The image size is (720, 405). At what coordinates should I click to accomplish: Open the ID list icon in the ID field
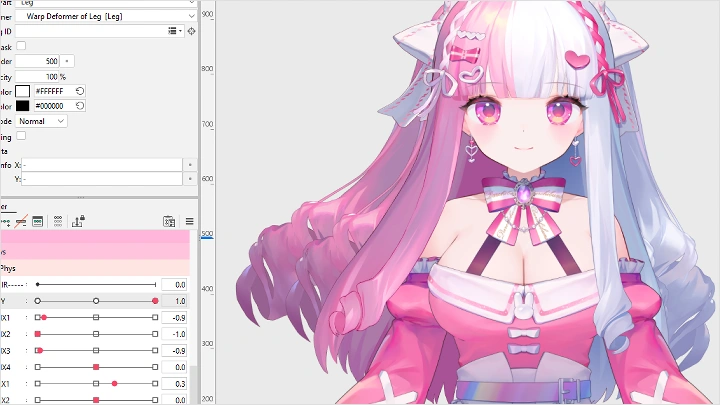coord(174,31)
